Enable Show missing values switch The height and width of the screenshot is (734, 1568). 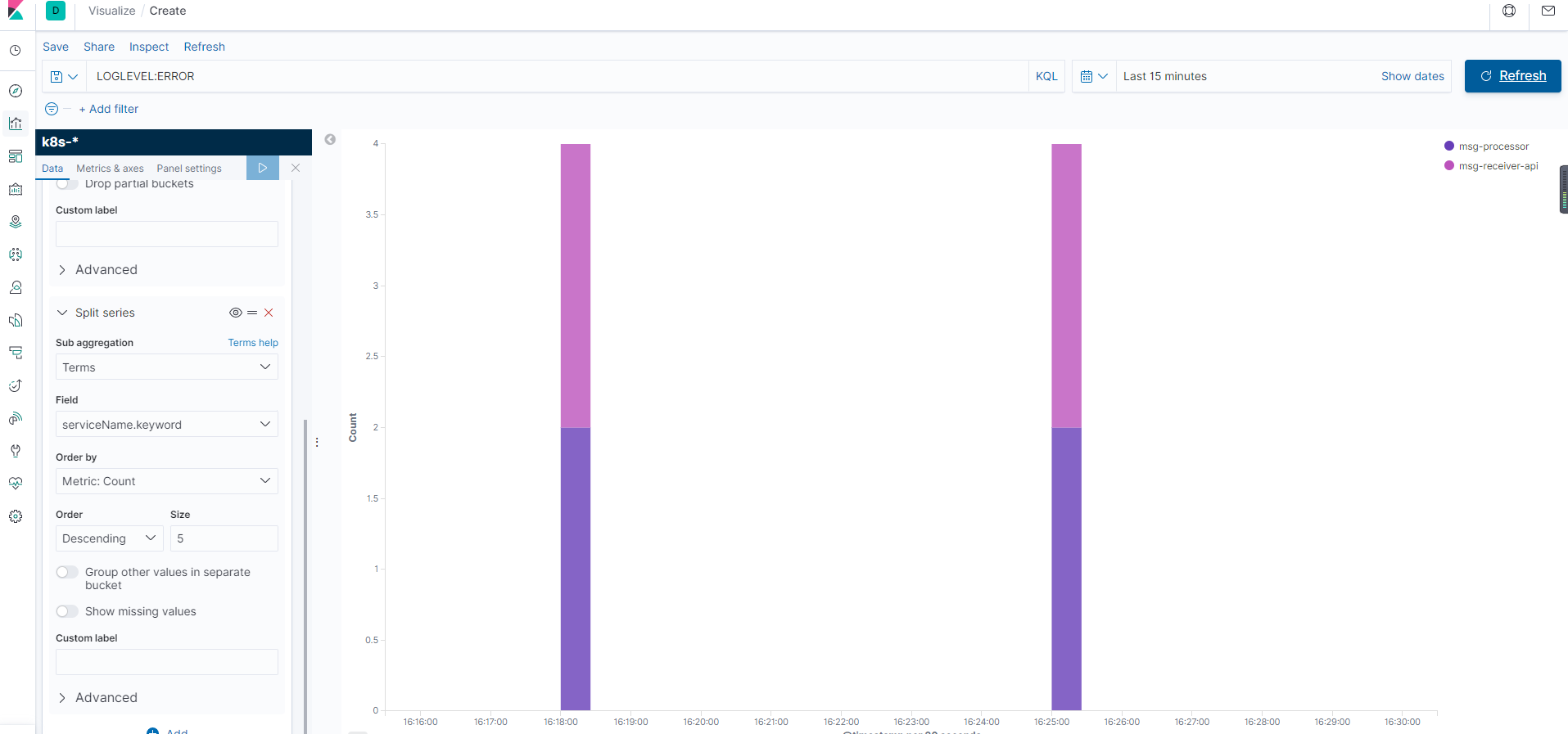67,611
